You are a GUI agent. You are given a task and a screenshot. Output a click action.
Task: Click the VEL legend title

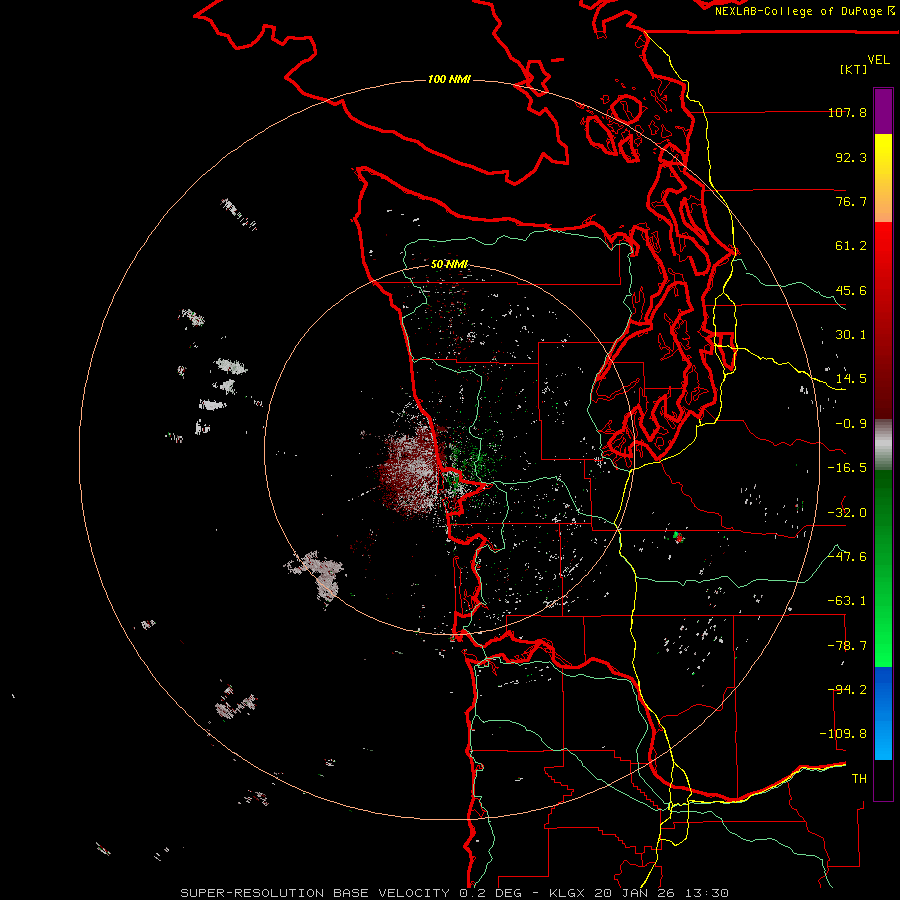[878, 60]
